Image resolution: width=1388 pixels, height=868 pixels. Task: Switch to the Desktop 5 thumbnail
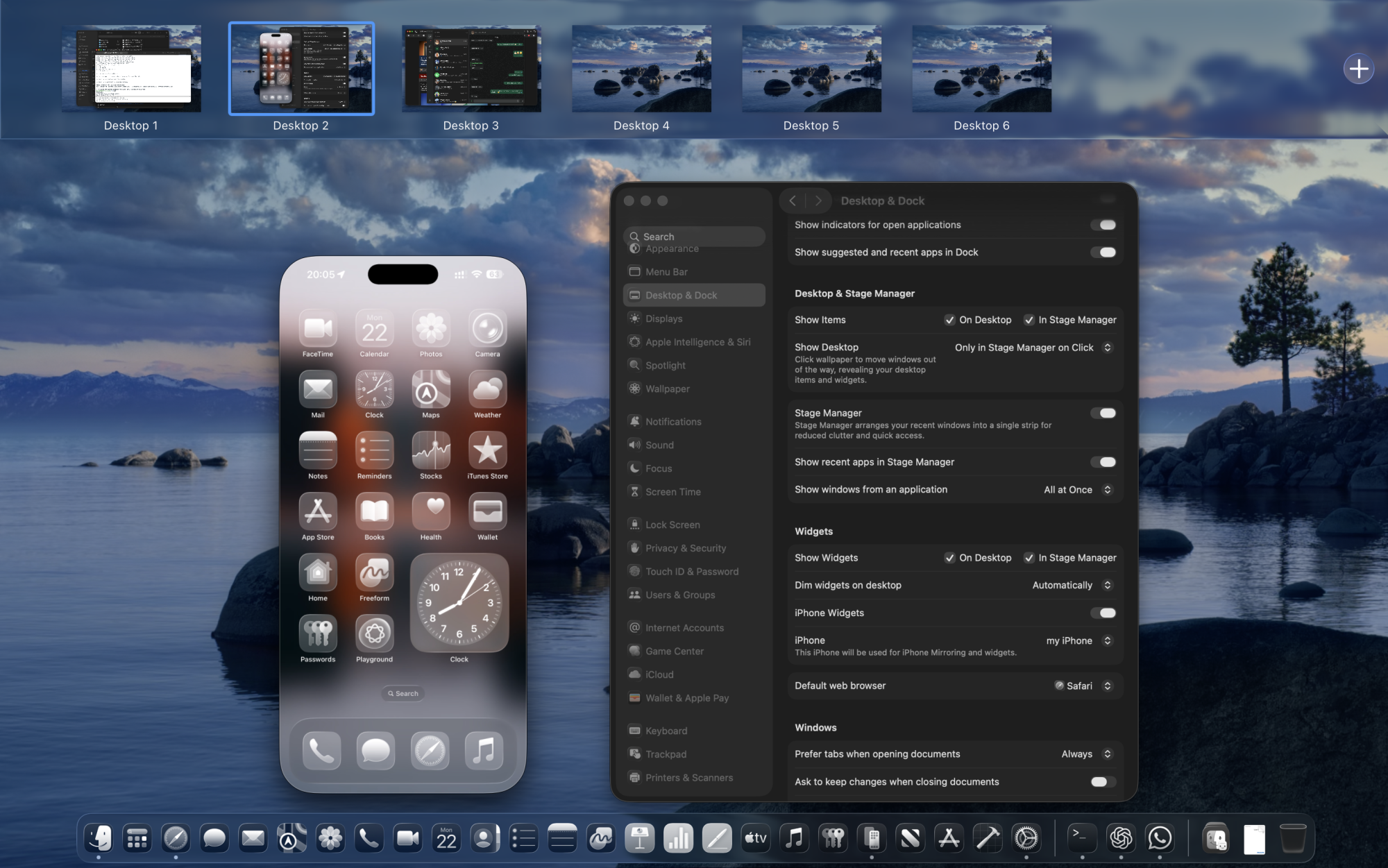click(x=811, y=69)
